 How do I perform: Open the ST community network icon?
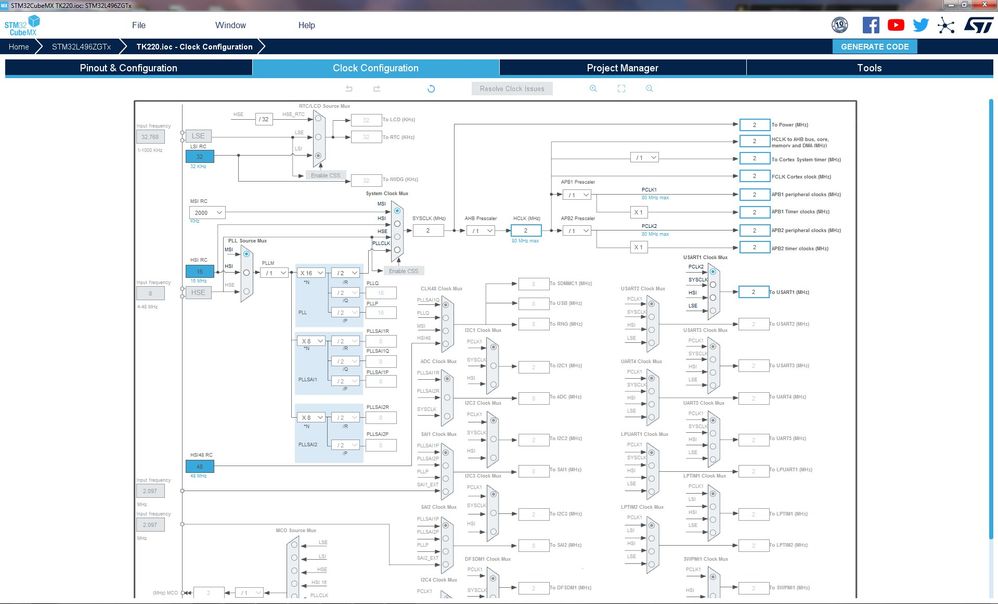(946, 25)
